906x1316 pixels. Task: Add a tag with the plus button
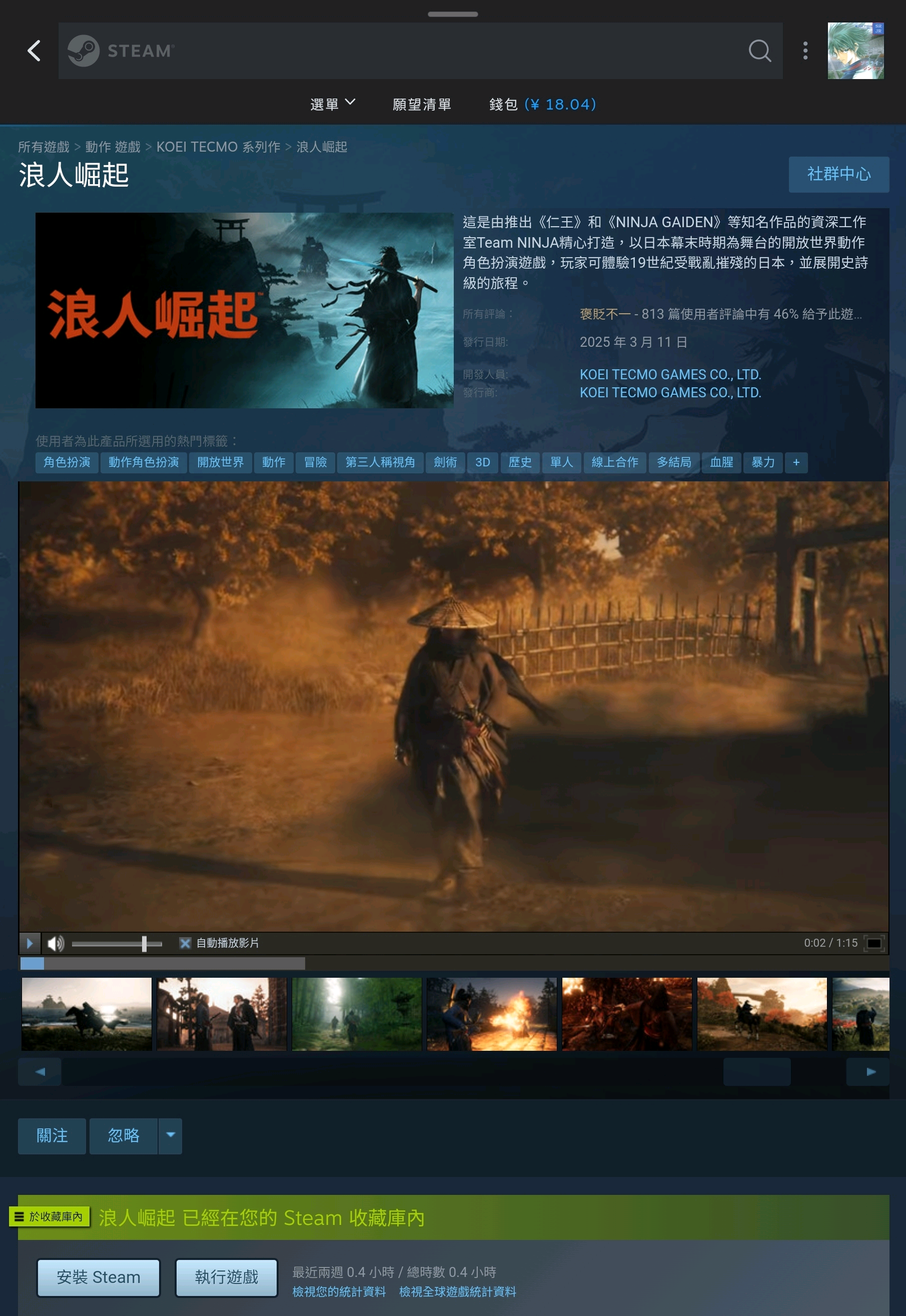pyautogui.click(x=796, y=462)
